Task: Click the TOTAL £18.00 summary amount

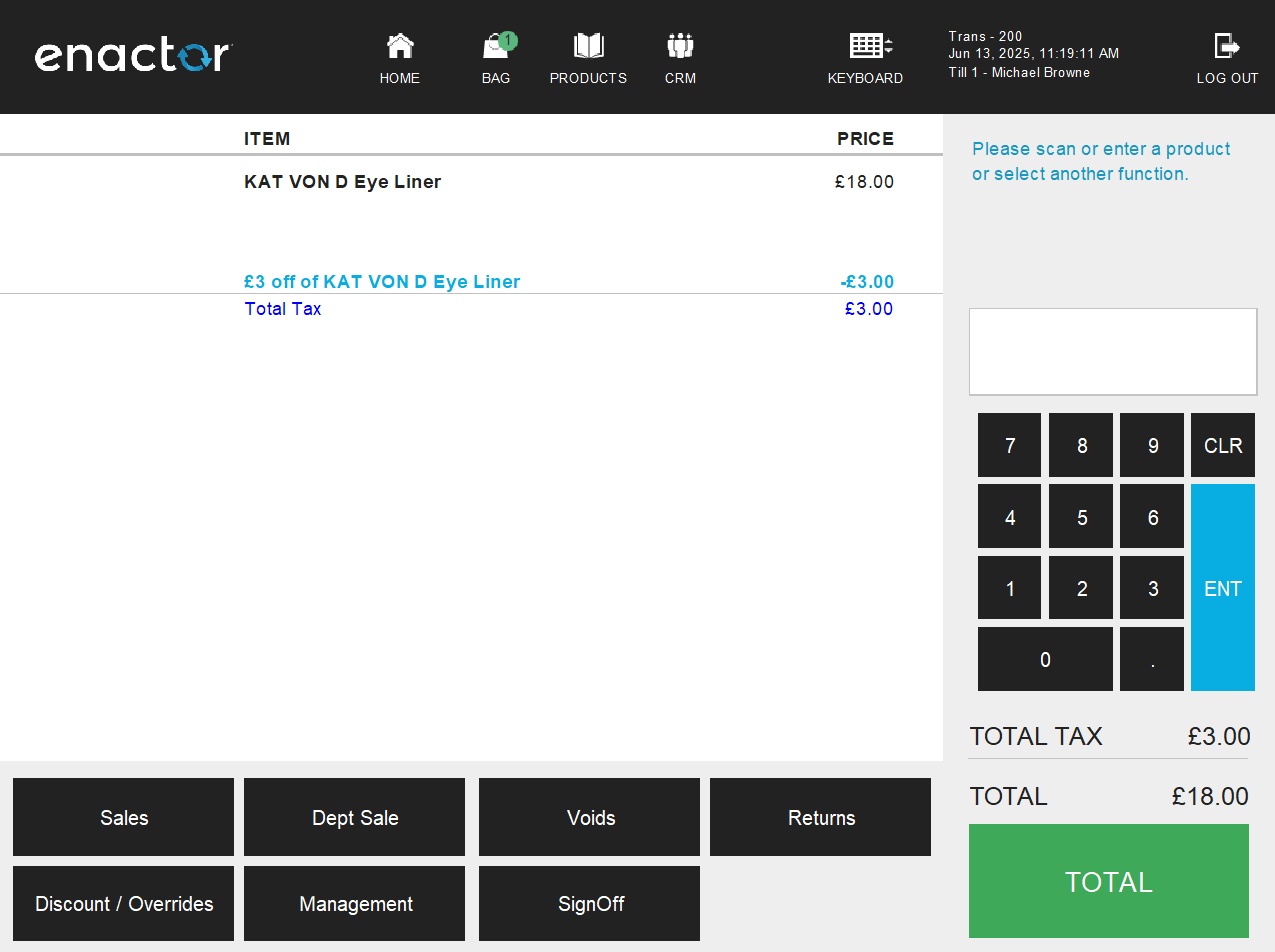Action: (x=1210, y=797)
